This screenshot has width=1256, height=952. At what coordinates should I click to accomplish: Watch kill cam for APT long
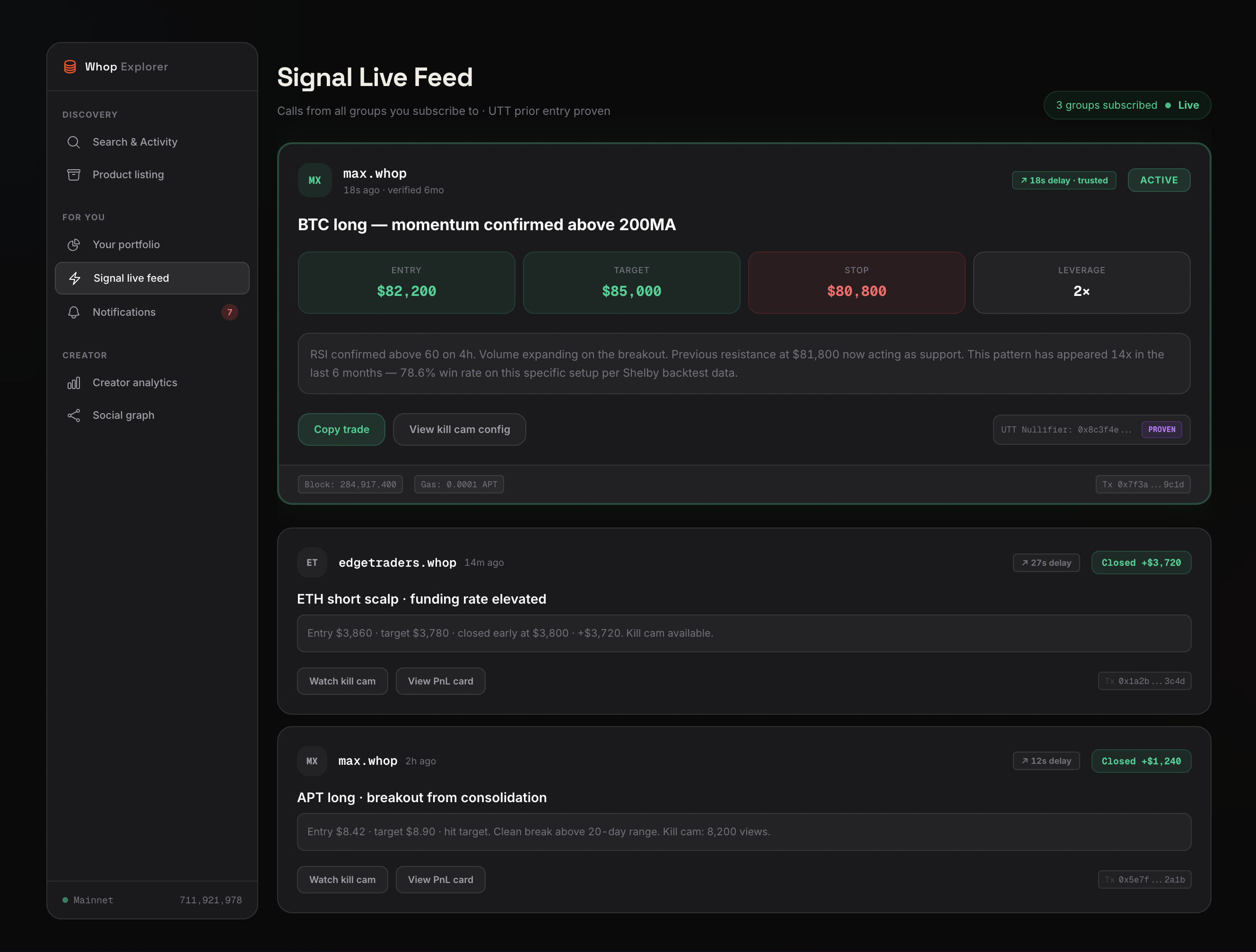point(342,879)
